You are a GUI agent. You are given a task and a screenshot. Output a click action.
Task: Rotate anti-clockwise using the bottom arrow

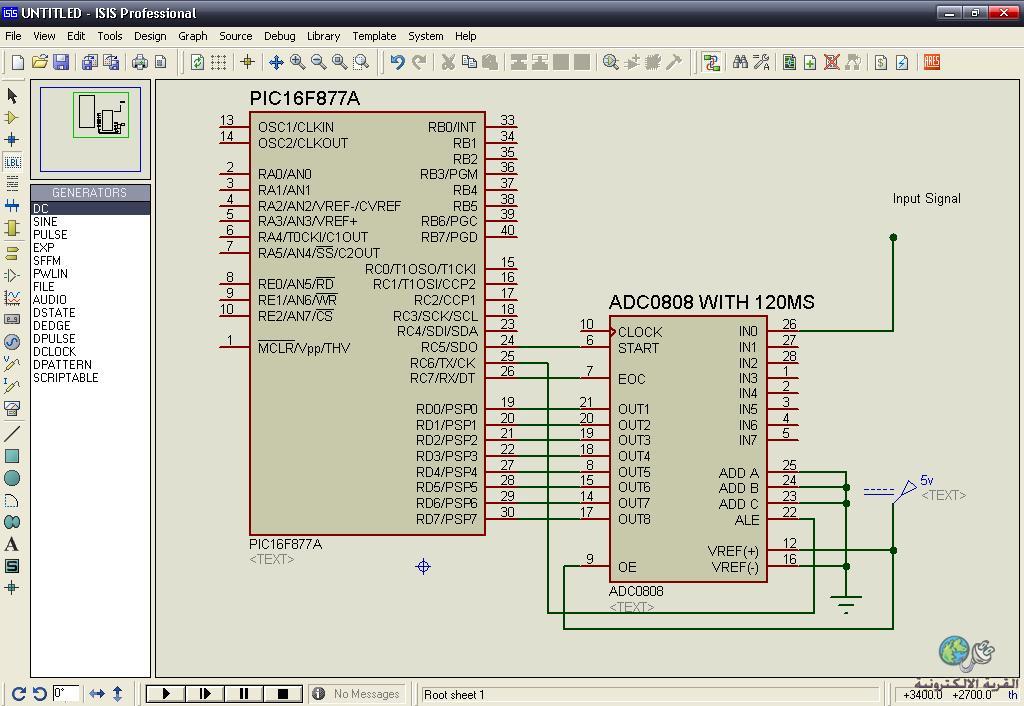(x=39, y=694)
